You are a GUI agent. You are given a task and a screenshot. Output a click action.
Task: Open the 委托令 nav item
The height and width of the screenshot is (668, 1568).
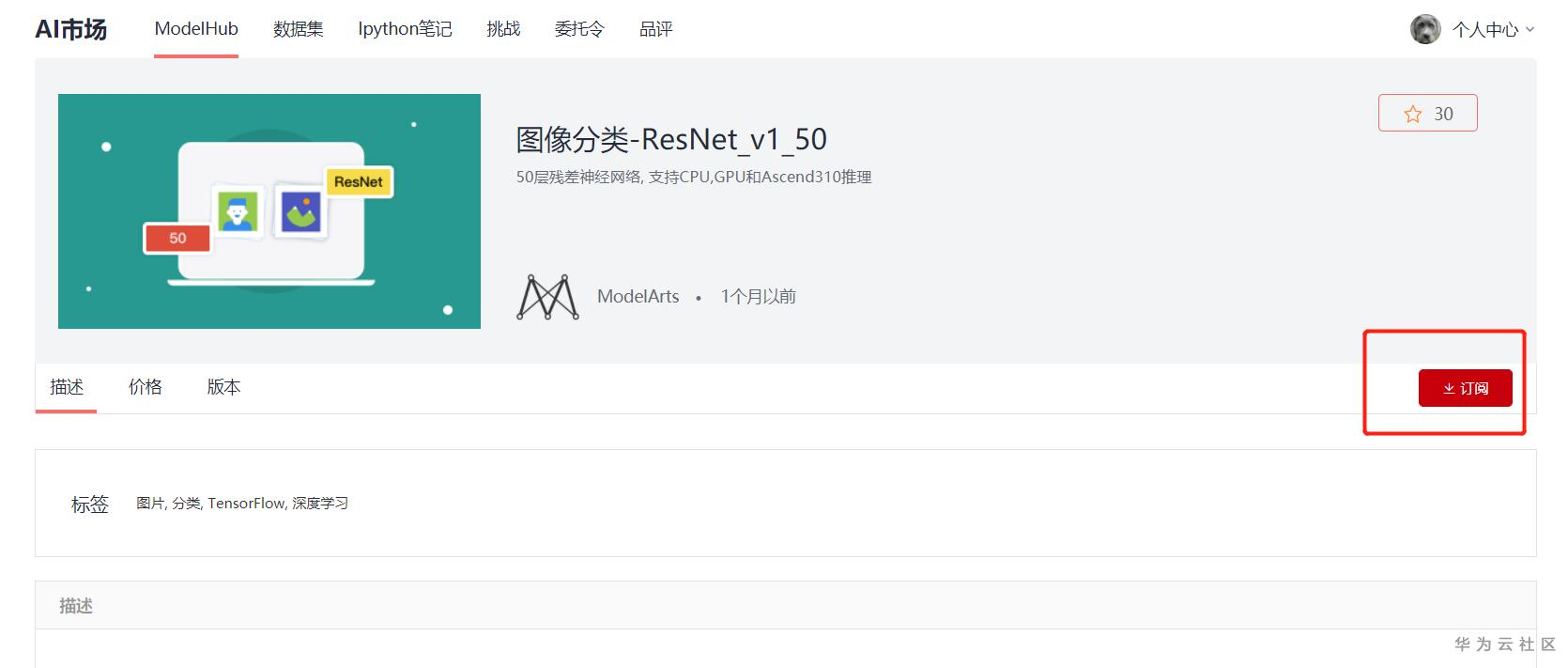(x=579, y=29)
